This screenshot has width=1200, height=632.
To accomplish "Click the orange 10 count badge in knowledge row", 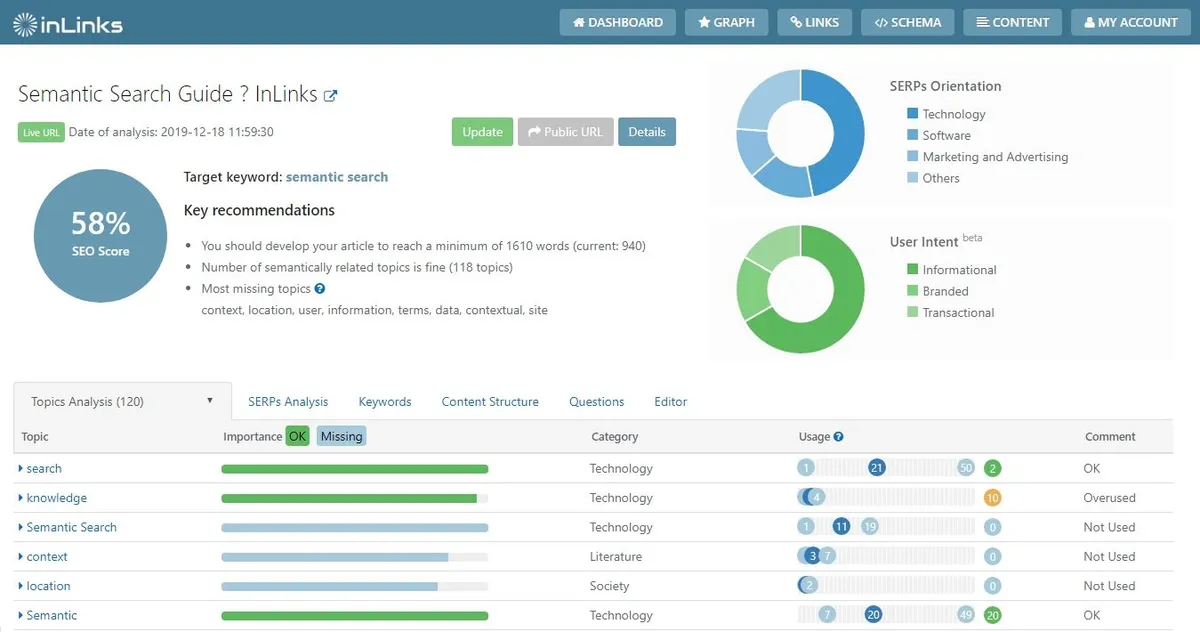I will (992, 498).
